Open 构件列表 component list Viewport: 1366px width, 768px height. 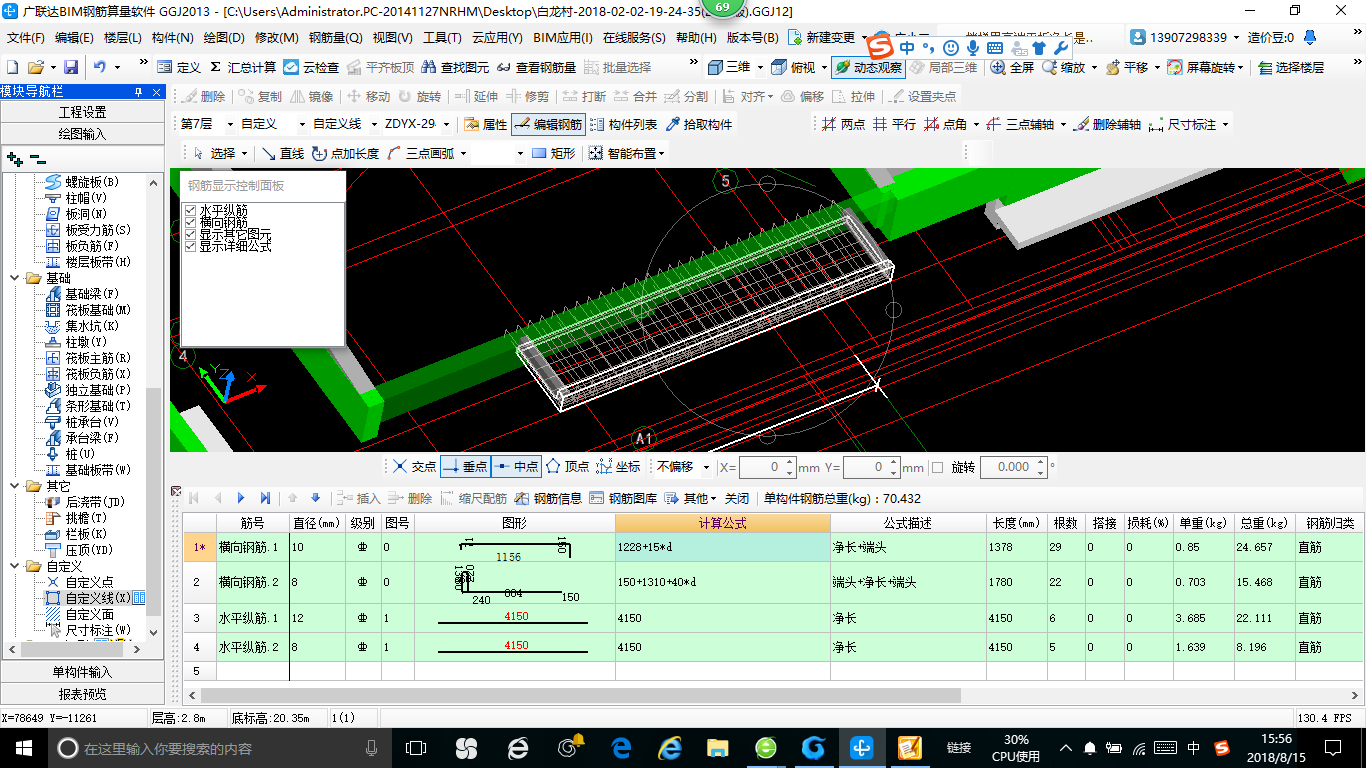coord(624,124)
